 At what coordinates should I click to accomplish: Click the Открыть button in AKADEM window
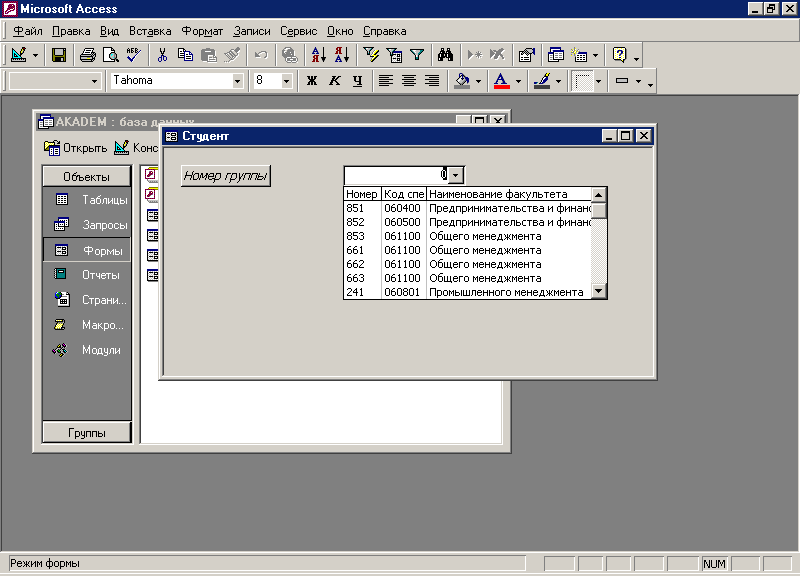click(76, 148)
